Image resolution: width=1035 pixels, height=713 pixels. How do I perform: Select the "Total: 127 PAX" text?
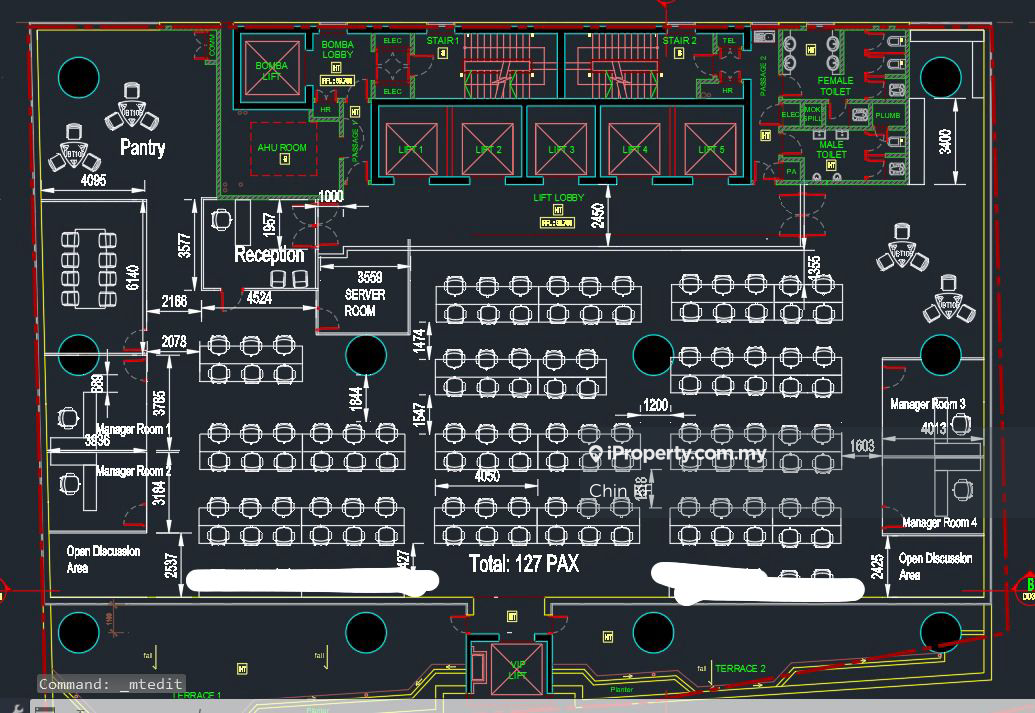click(524, 564)
